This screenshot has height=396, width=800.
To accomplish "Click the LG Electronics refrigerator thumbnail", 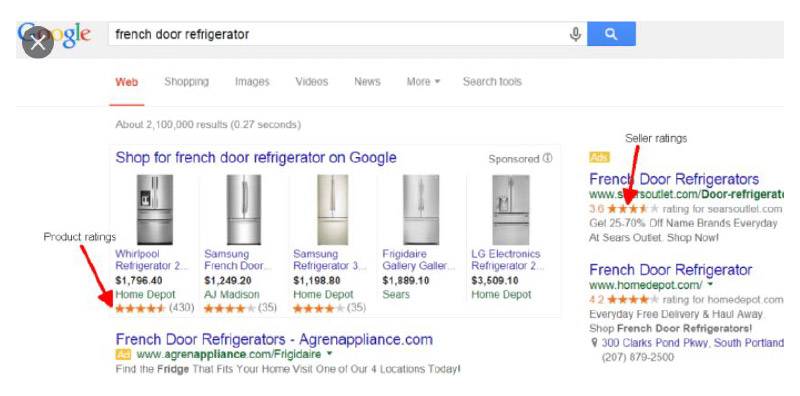I will pos(511,210).
